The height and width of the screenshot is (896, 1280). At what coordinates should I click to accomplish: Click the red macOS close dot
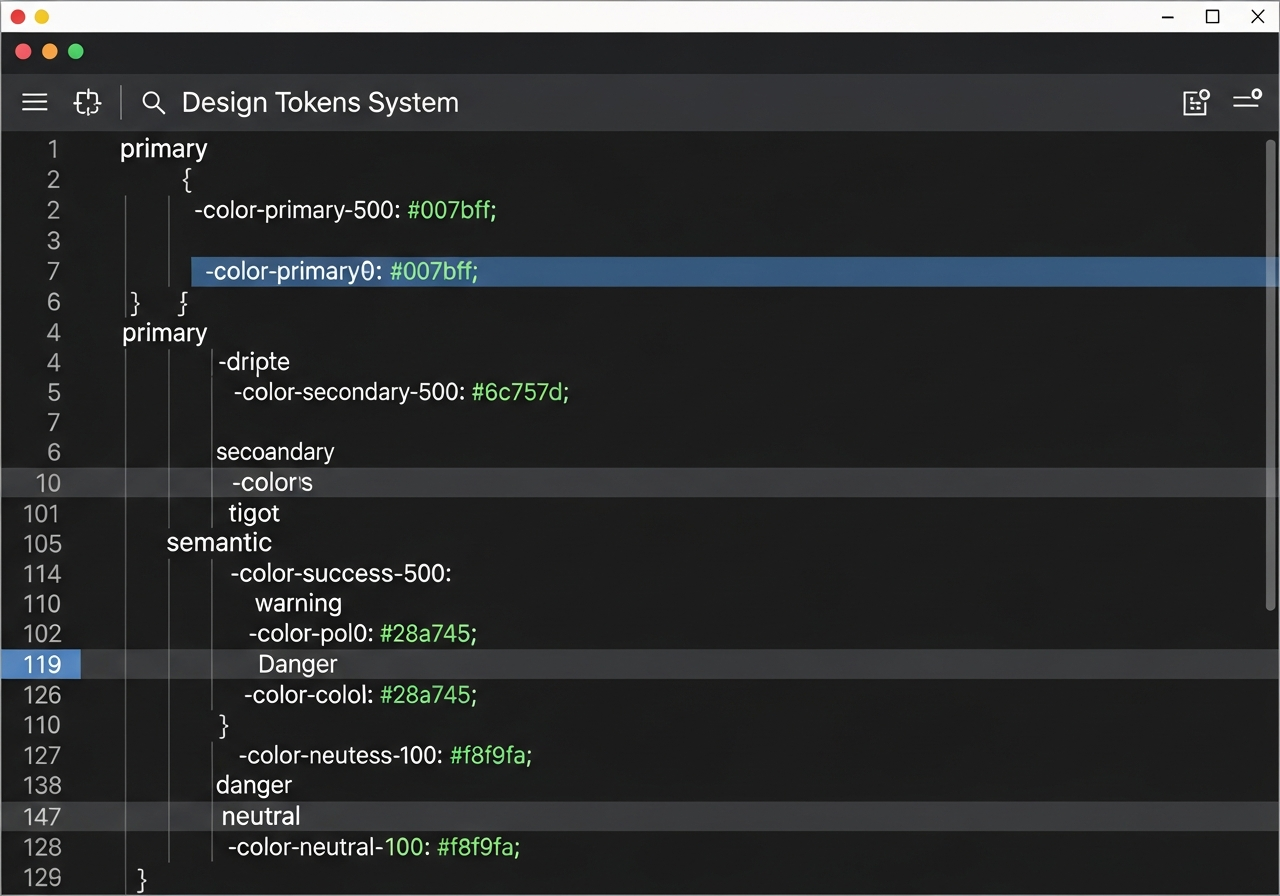click(x=23, y=51)
